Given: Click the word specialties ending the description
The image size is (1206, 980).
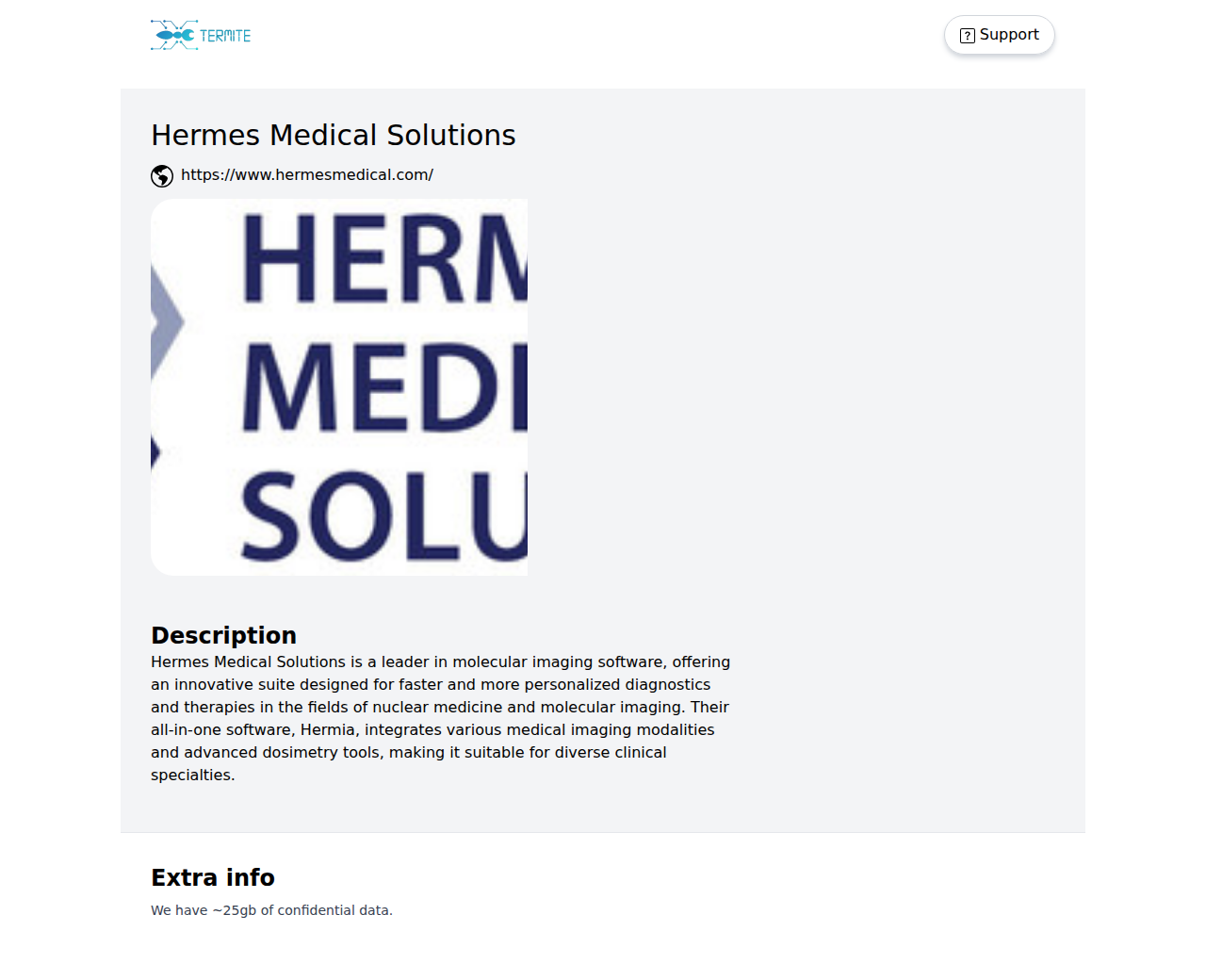Looking at the screenshot, I should coord(192,776).
